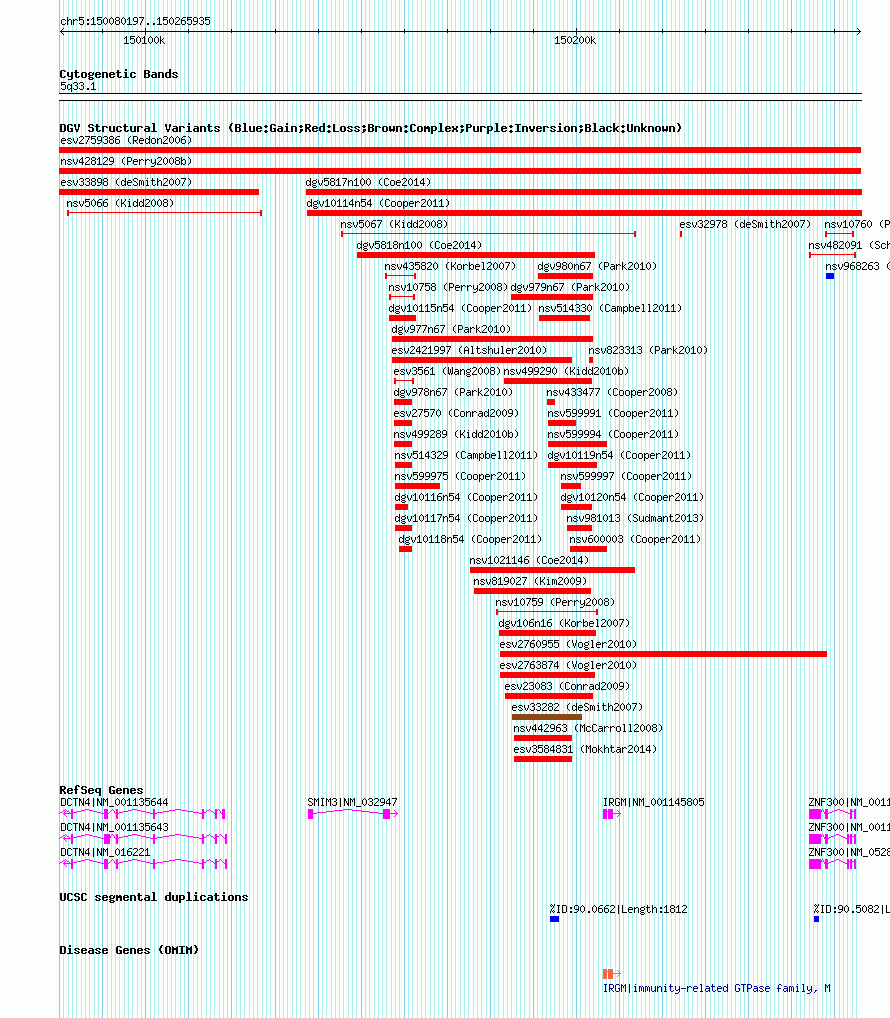Image resolution: width=890 pixels, height=1018 pixels.
Task: Select the nsv599991 (Cooper2011) label
Action: click(613, 413)
